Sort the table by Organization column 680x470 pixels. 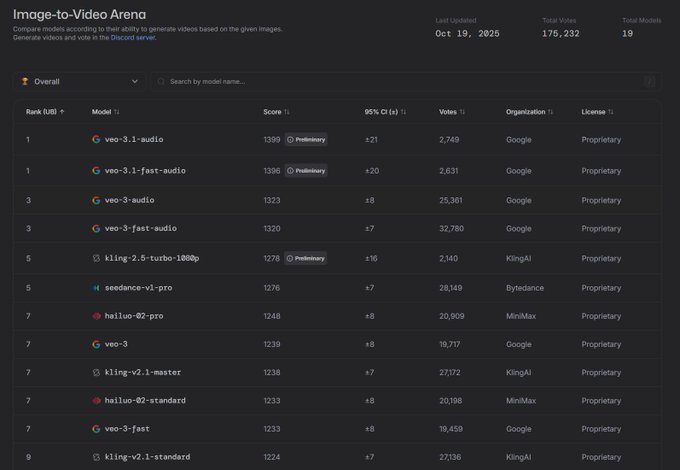[x=530, y=112]
